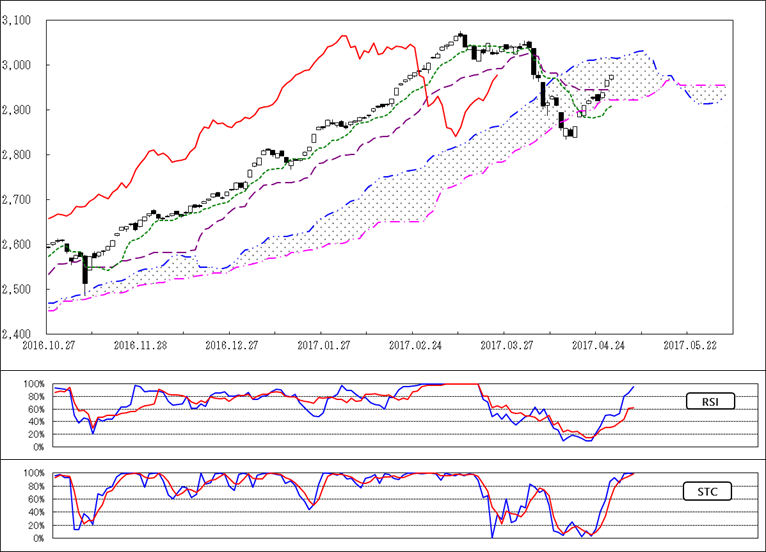
Task: Click the 0% label in STC panel
Action: point(36,538)
